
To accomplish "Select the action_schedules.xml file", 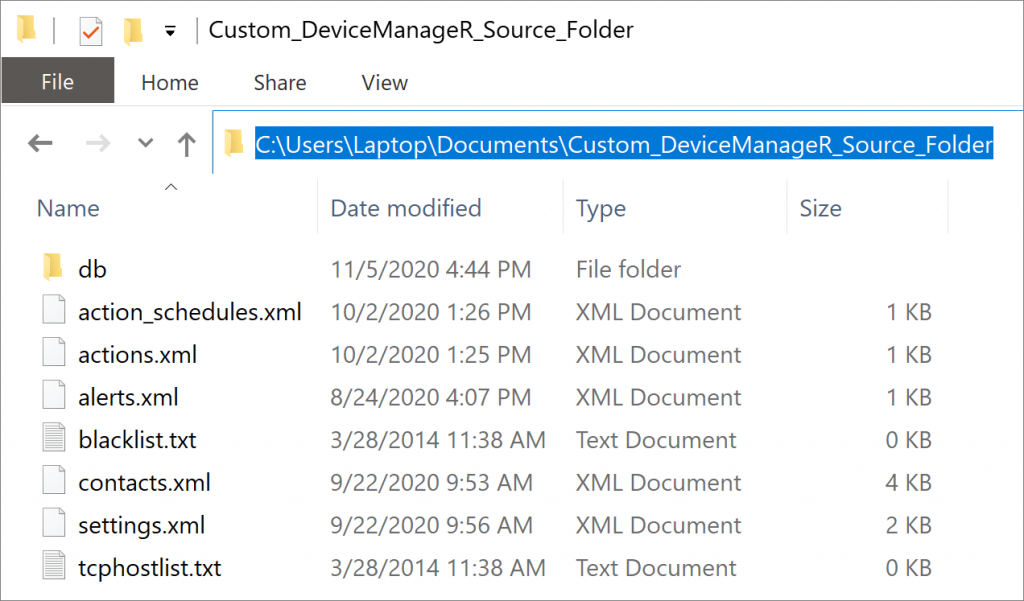I will [x=189, y=312].
